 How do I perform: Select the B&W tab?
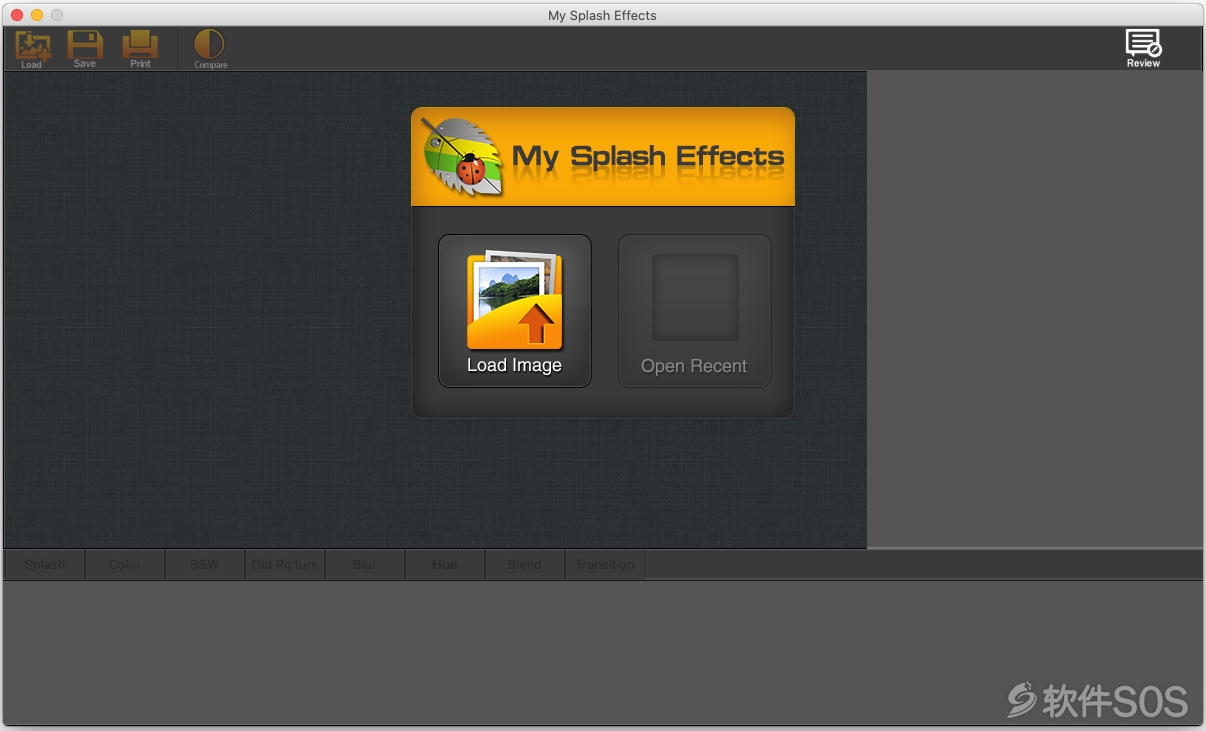pyautogui.click(x=205, y=564)
